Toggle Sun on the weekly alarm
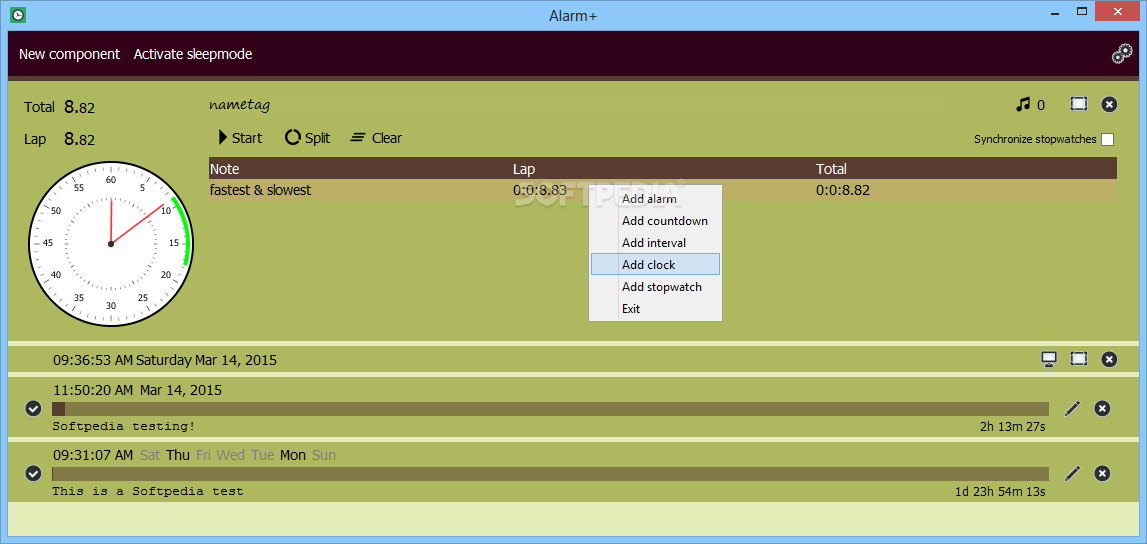Screen dimensions: 1147x544 pos(324,456)
